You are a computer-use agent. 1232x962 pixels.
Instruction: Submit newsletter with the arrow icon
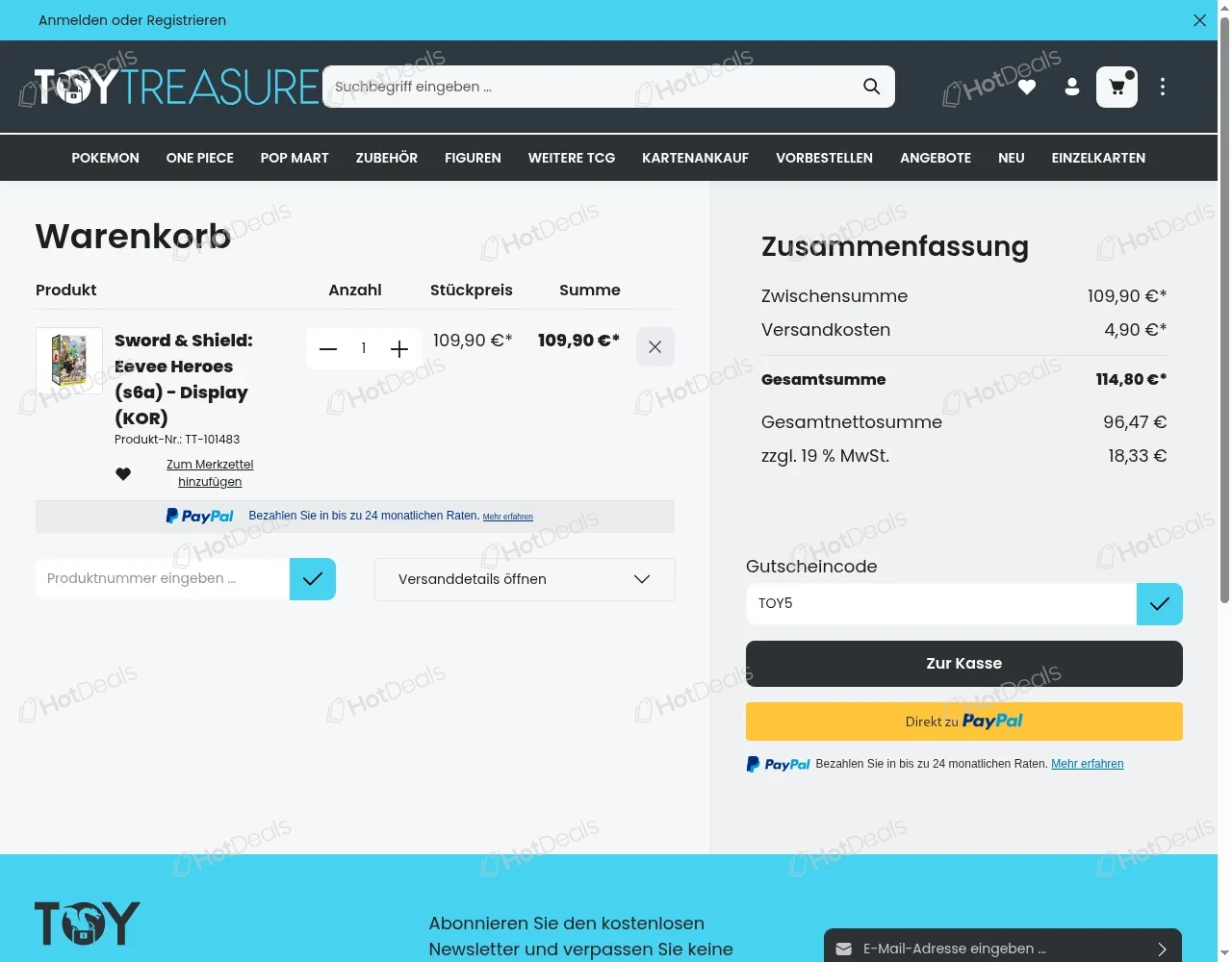[x=1162, y=949]
